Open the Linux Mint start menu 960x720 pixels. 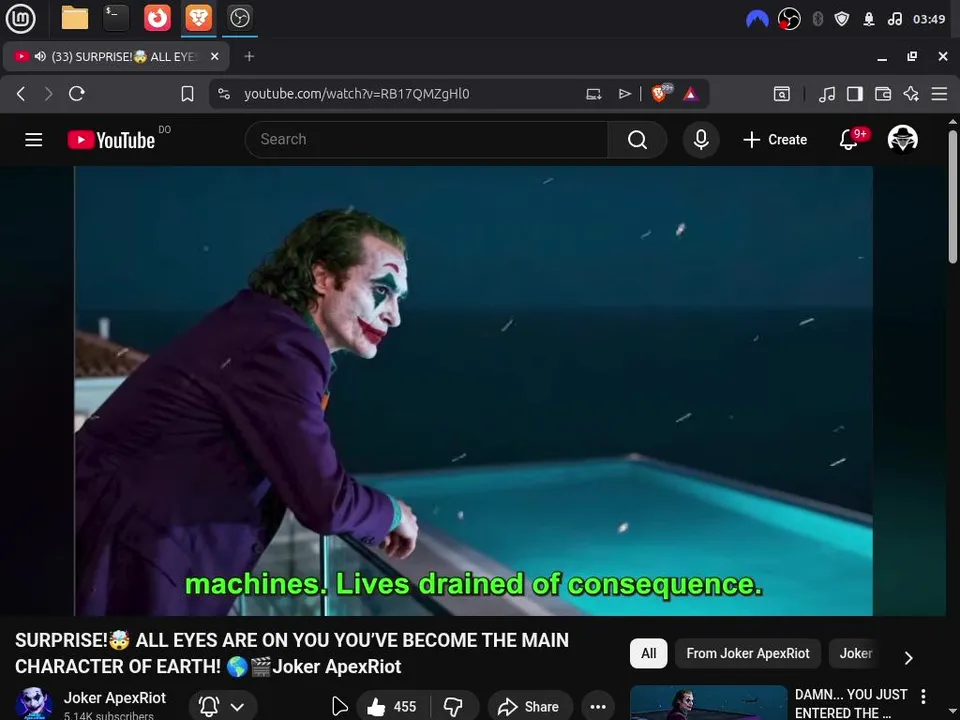[x=20, y=18]
